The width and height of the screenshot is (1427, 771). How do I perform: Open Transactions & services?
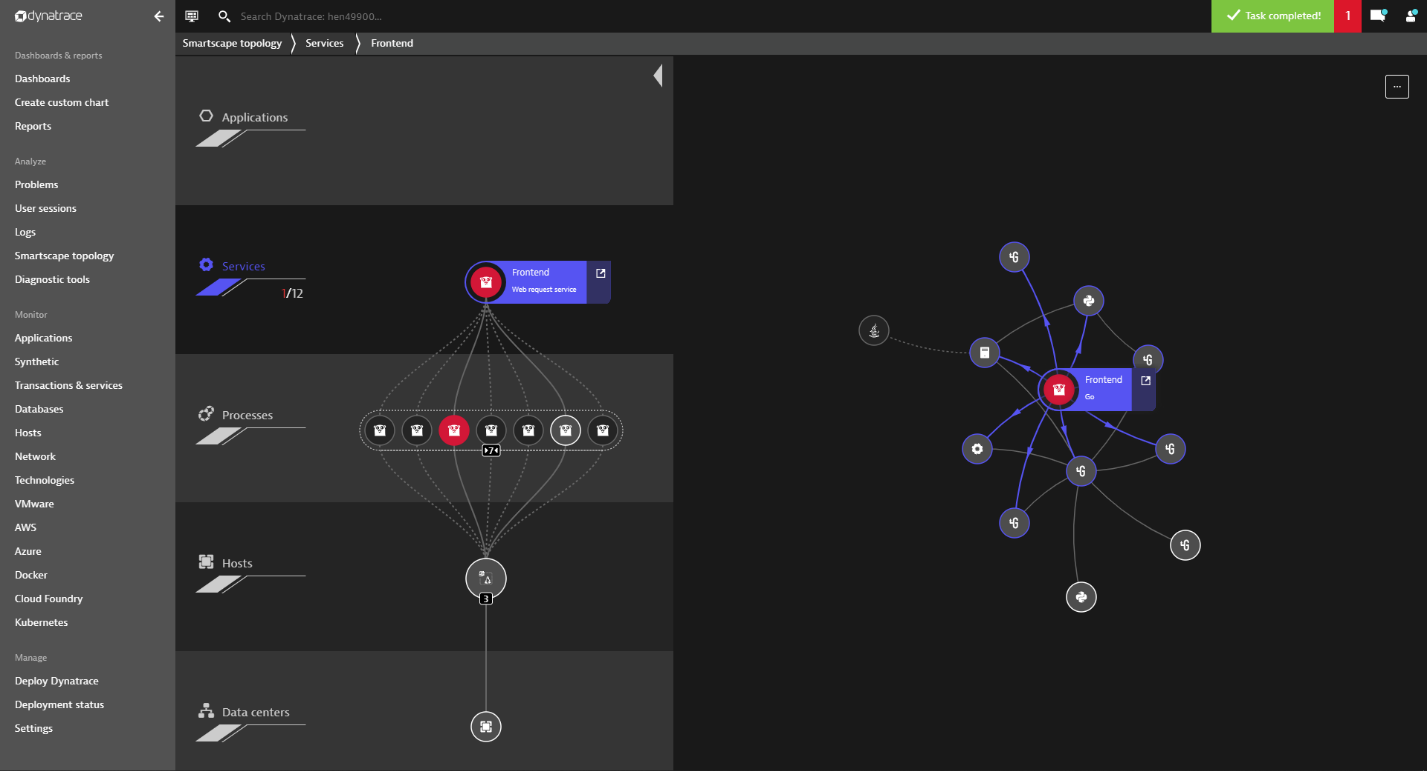point(69,386)
